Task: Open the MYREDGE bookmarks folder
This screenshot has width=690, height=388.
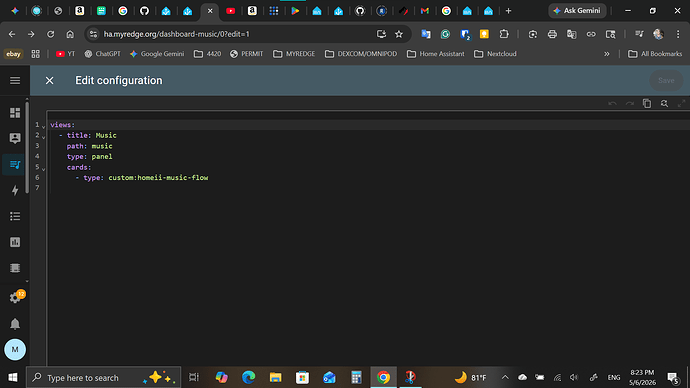Action: (x=294, y=54)
